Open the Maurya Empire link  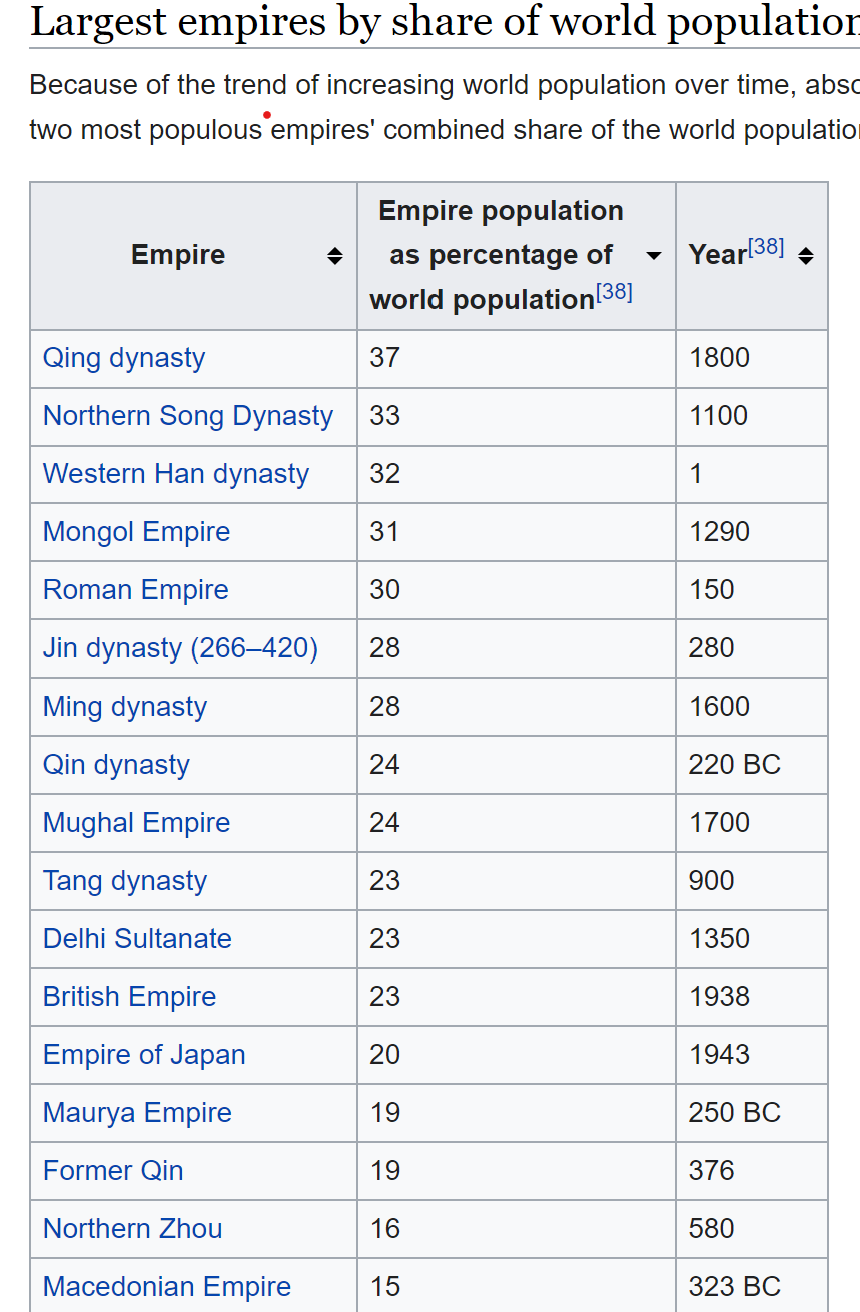pos(137,1113)
